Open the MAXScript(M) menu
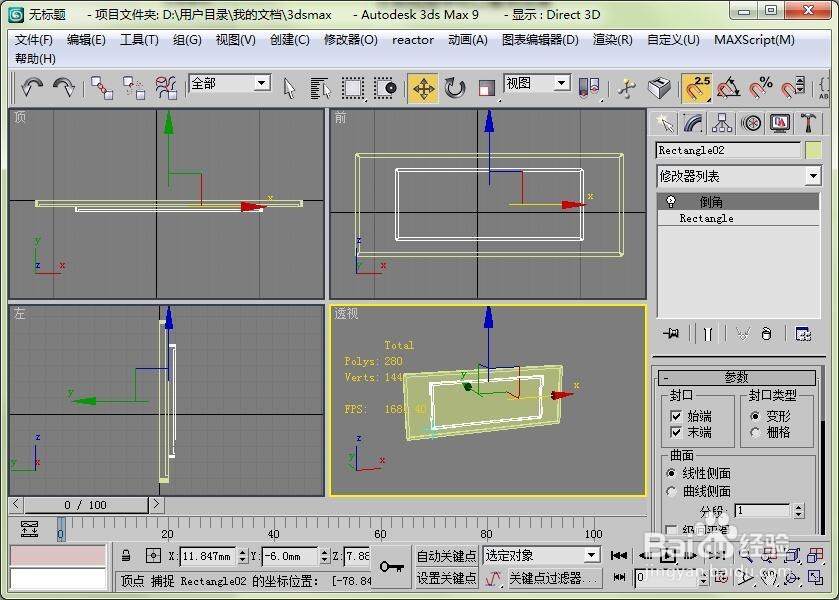Viewport: 839px width, 600px height. 754,40
